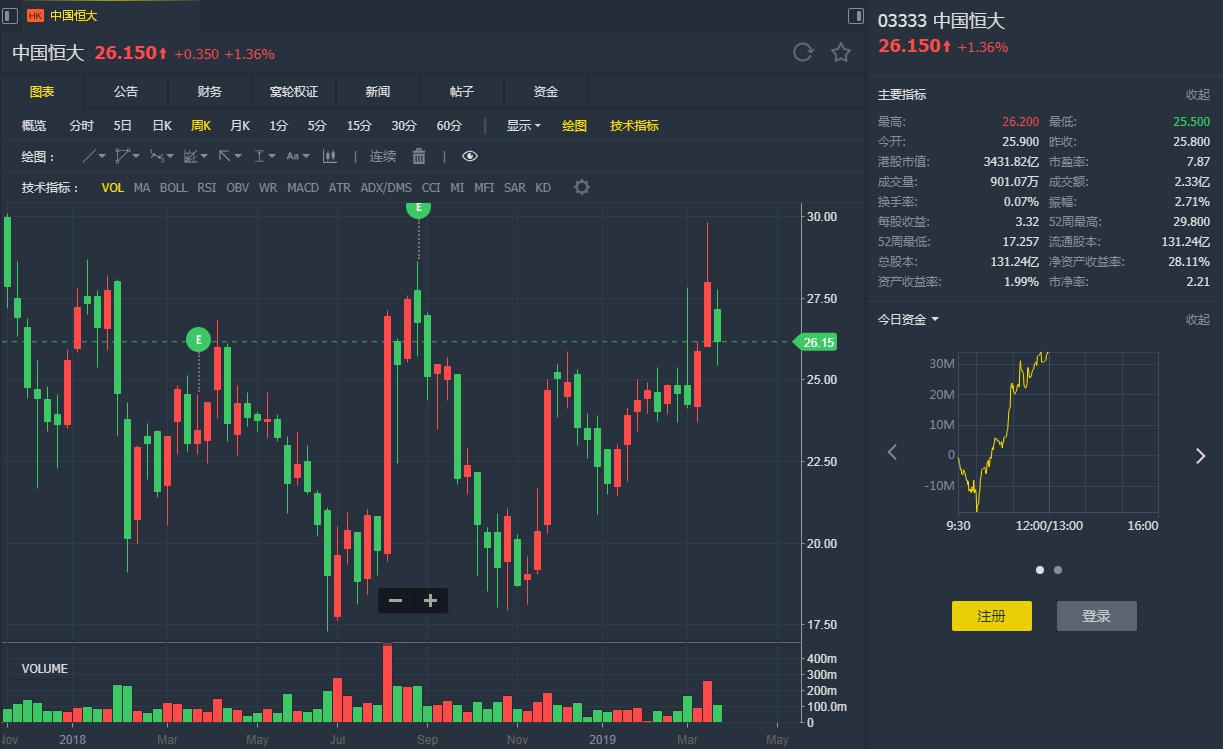Viewport: 1223px width, 749px height.
Task: Click the E event marker near September
Action: pyautogui.click(x=418, y=207)
